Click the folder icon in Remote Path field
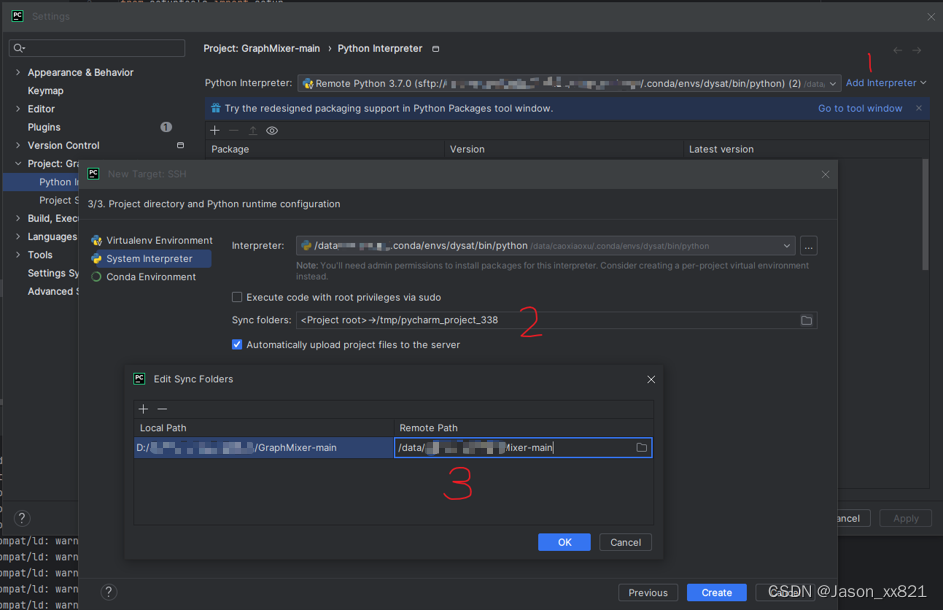This screenshot has height=610, width=943. (642, 448)
